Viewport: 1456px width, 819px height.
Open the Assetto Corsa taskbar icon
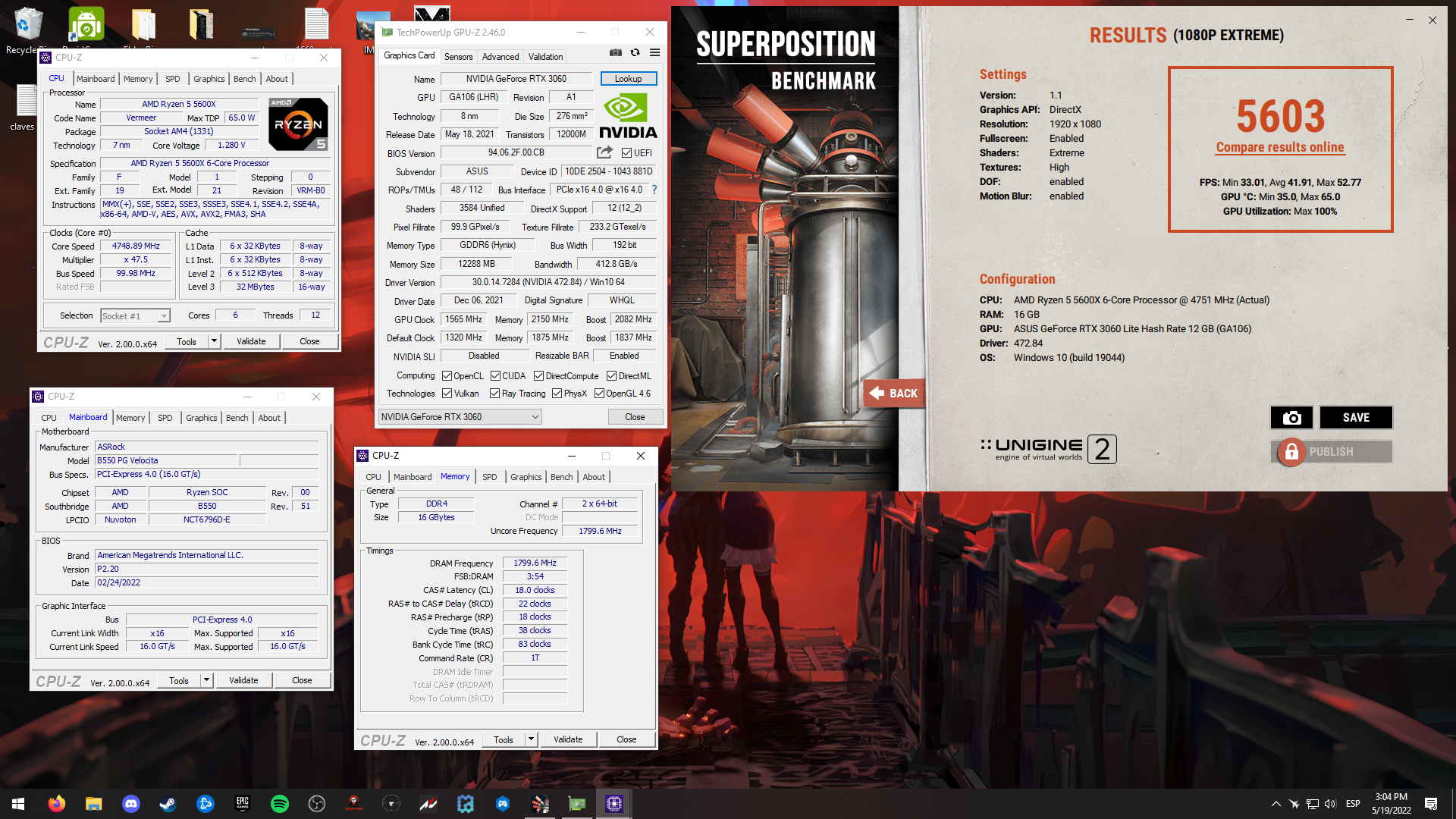(428, 804)
